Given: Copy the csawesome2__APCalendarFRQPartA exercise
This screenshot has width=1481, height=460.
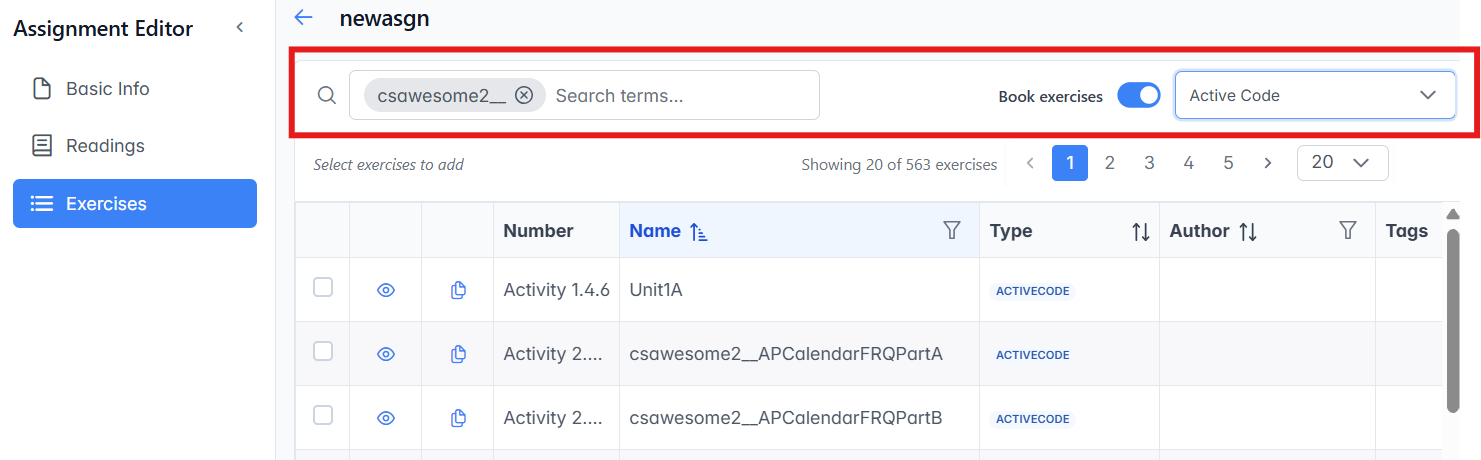Looking at the screenshot, I should (x=458, y=354).
